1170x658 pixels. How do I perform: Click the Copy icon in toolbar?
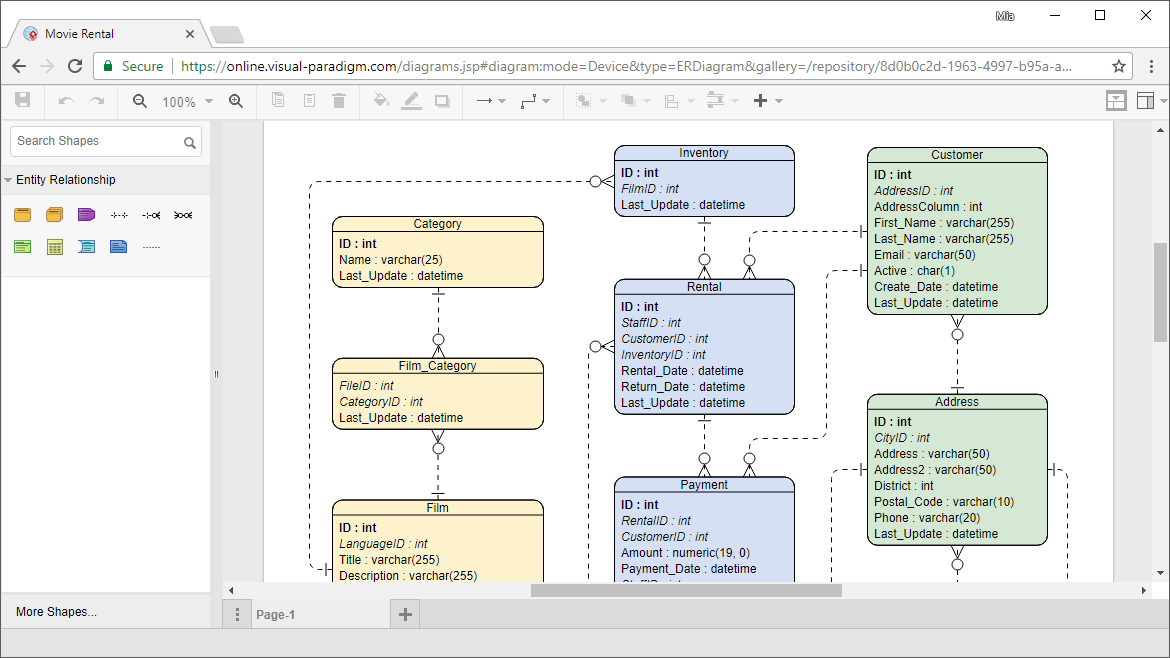coord(278,100)
